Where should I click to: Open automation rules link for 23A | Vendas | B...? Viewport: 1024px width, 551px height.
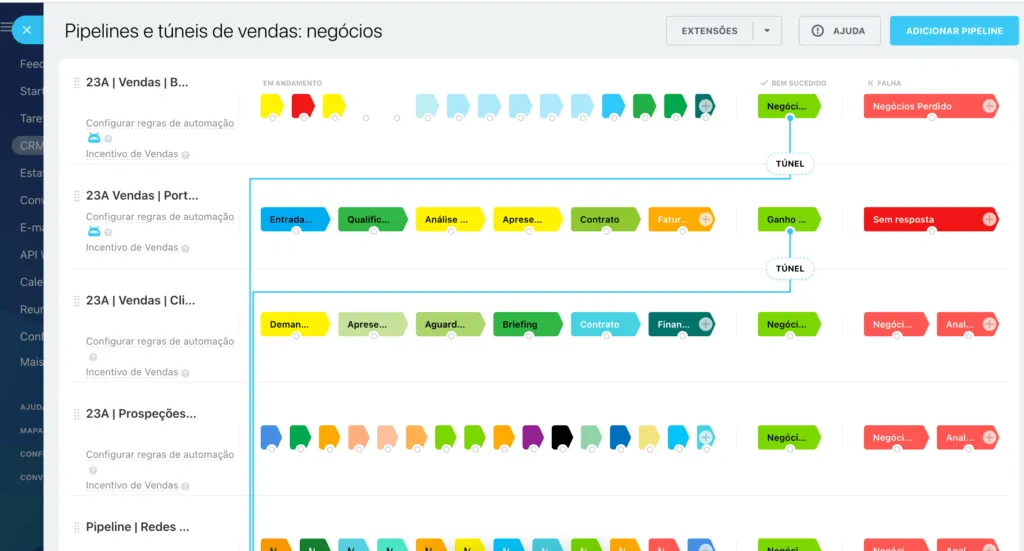point(160,123)
